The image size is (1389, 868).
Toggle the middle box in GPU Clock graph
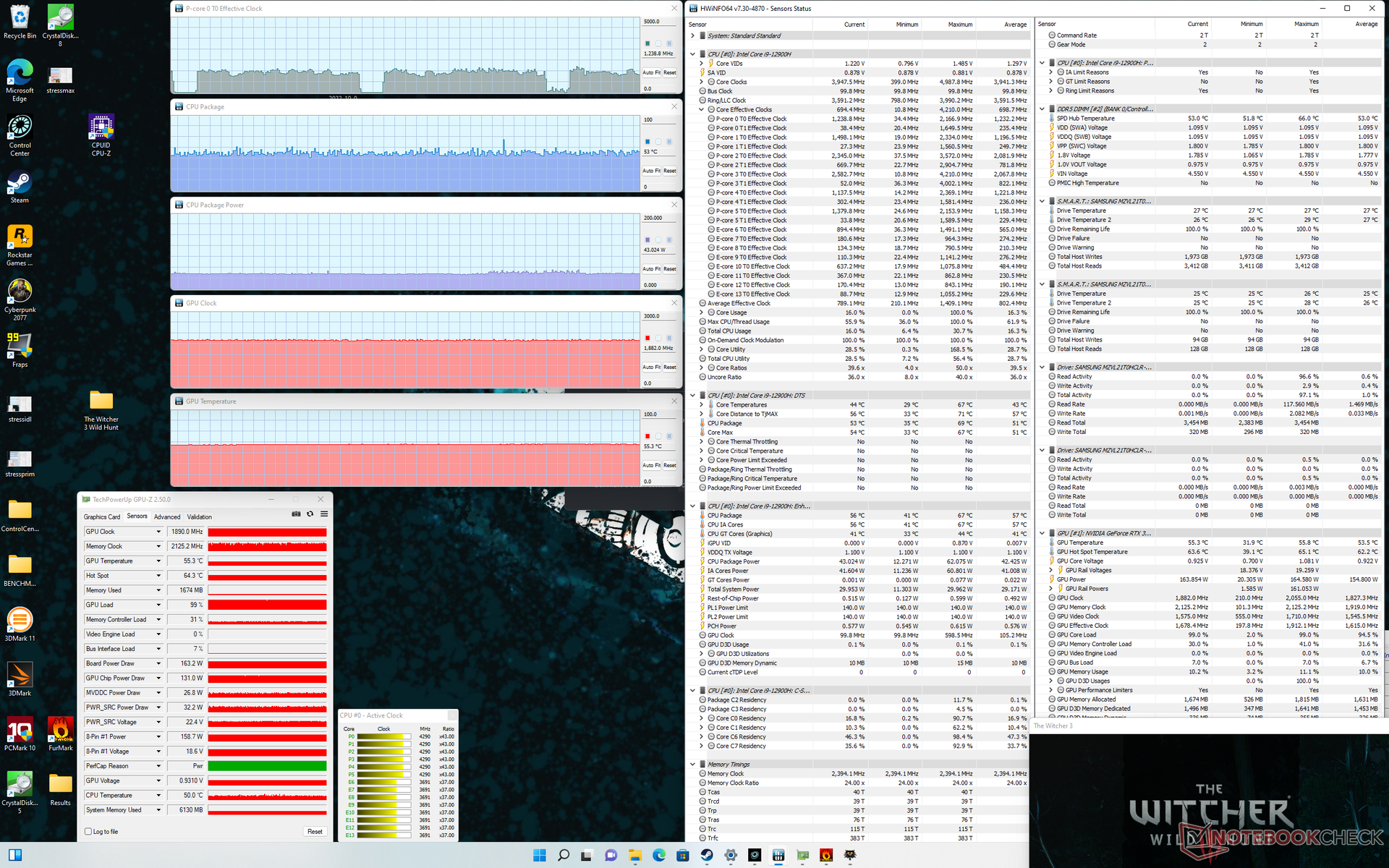[658, 338]
